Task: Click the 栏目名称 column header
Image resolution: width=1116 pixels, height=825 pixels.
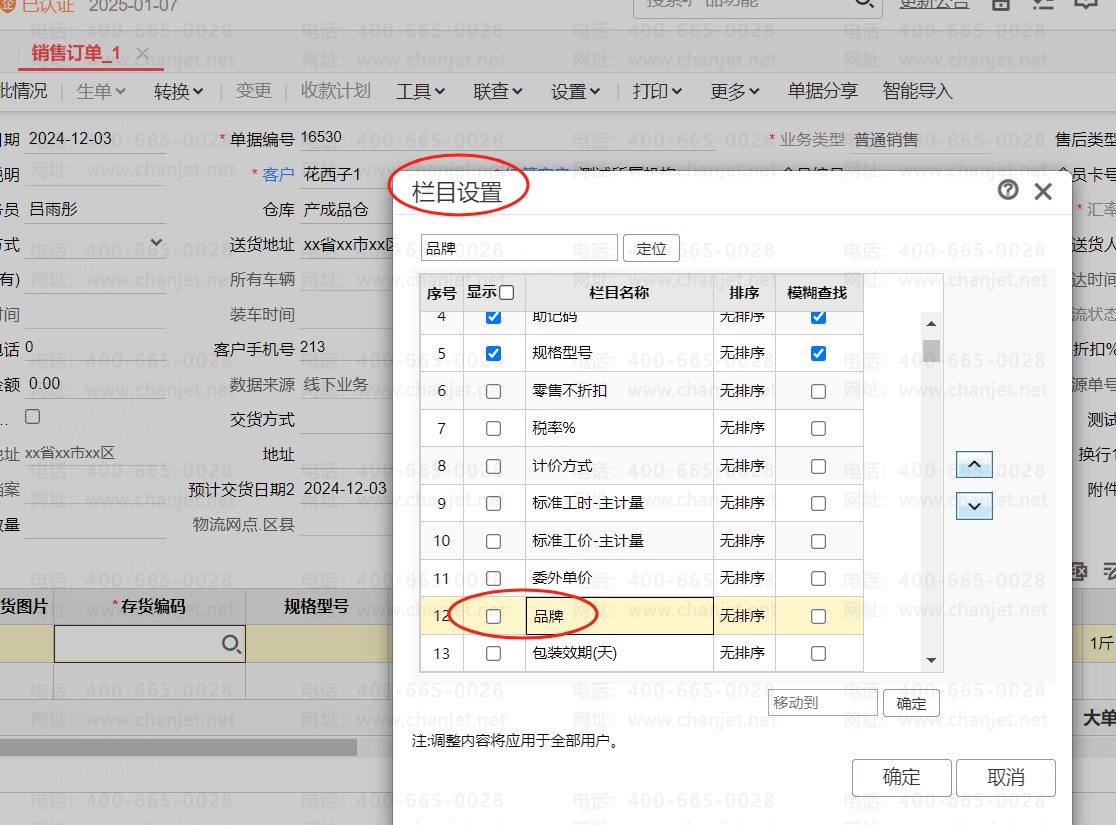Action: (619, 293)
